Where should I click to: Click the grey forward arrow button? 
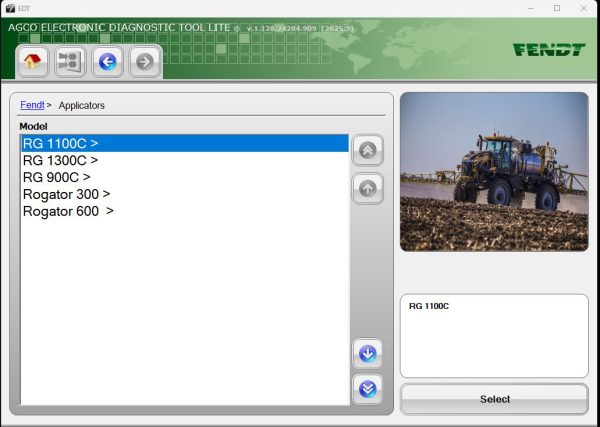pyautogui.click(x=145, y=62)
